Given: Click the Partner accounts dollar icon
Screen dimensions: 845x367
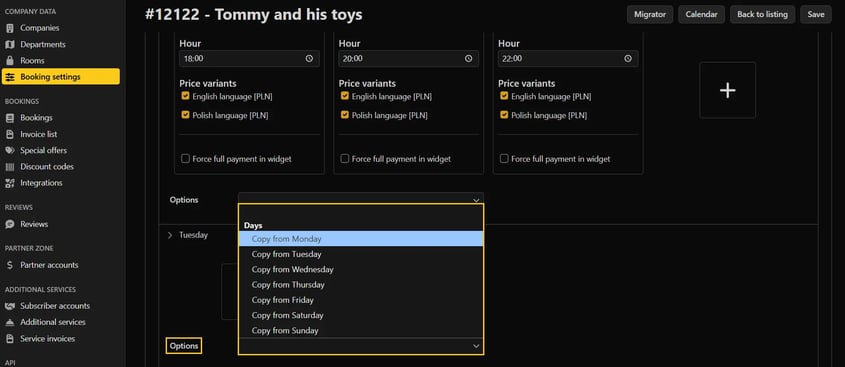Looking at the screenshot, I should click(10, 265).
